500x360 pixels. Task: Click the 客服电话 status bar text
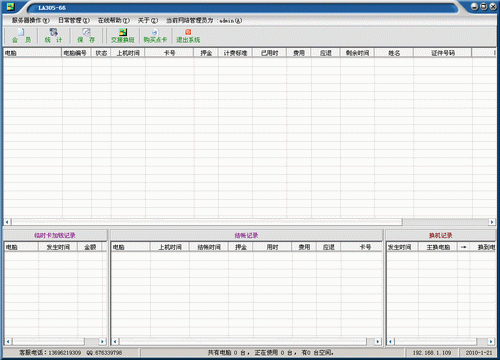[x=70, y=352]
